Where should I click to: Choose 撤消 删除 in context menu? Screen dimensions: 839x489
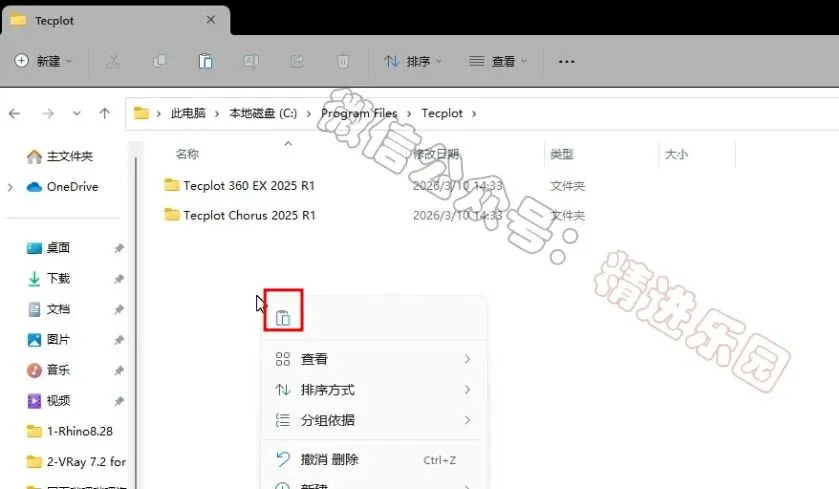[x=373, y=460]
